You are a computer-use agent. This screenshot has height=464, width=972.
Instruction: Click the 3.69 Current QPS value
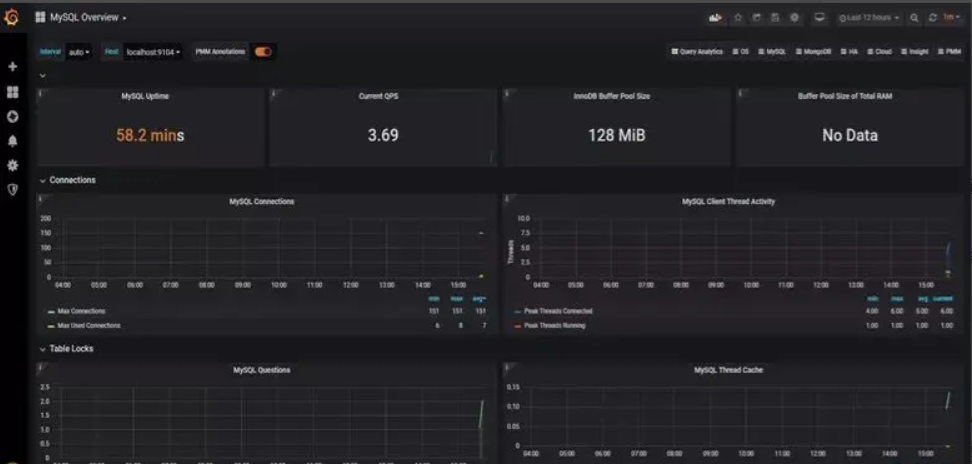(382, 135)
